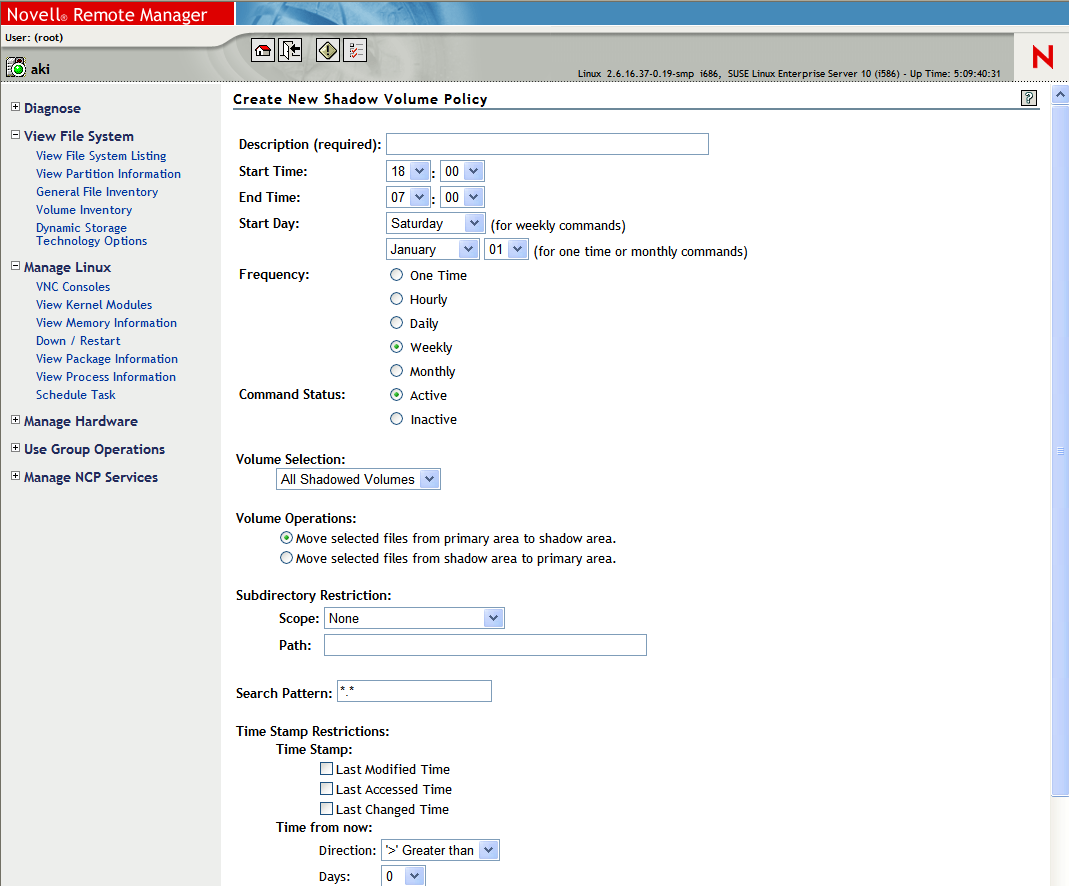Open the End Time hour dropdown

(x=408, y=197)
